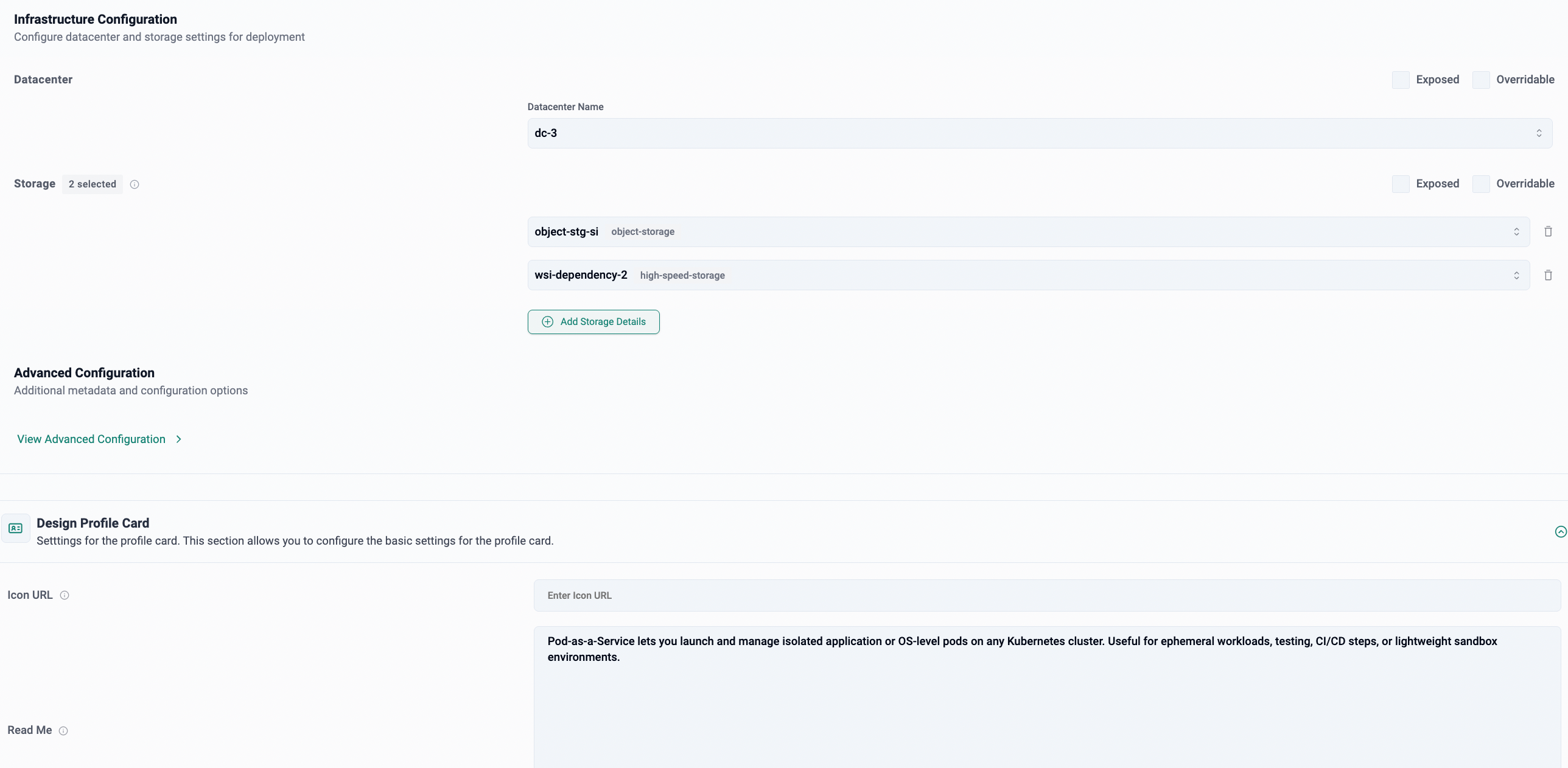The image size is (1568, 768).
Task: Toggle Exposed checkbox for Storage
Action: [1401, 184]
